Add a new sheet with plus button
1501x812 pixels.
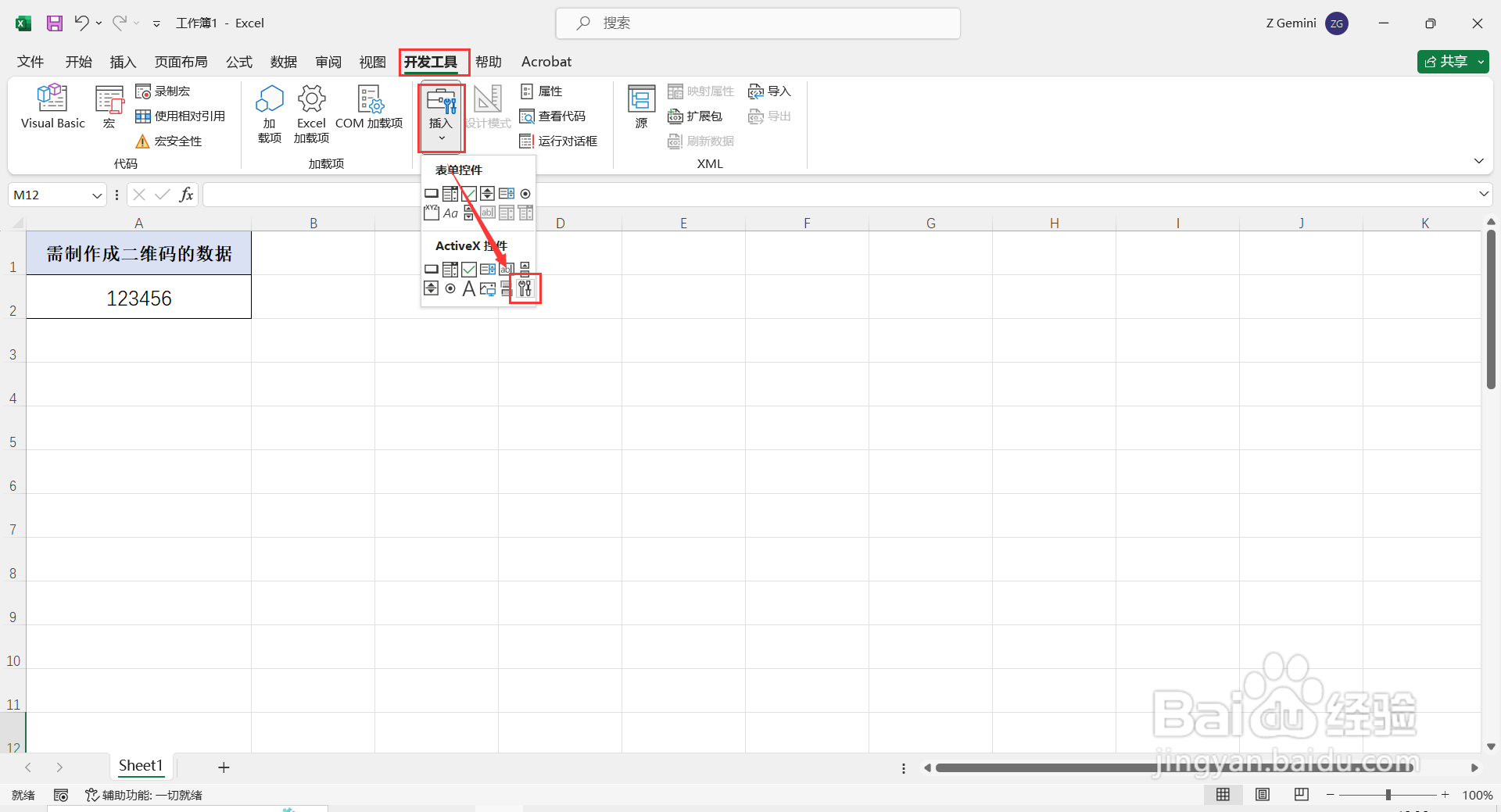click(x=224, y=767)
